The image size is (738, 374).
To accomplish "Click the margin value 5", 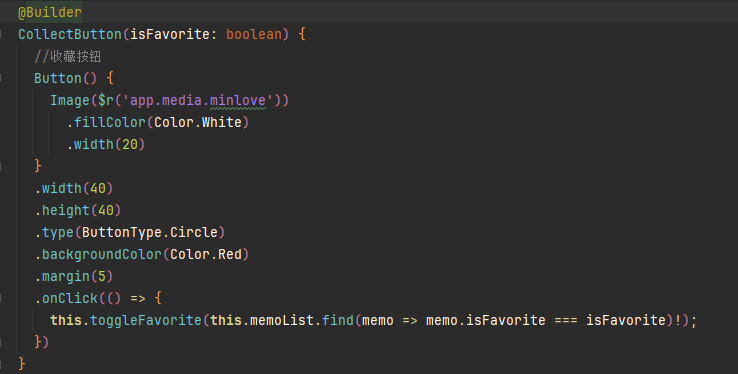I will coord(102,277).
